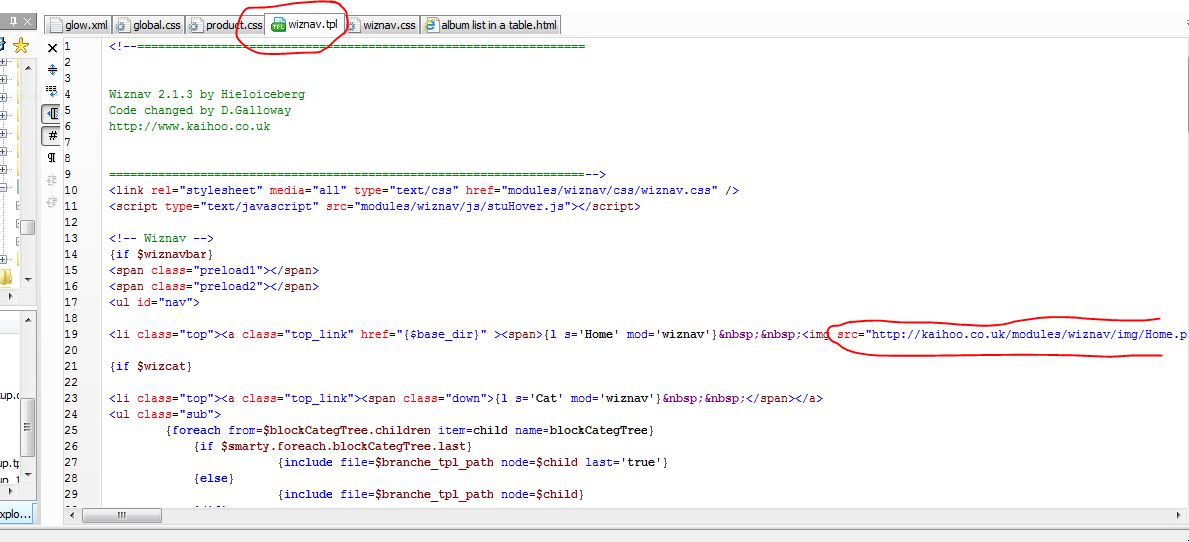This screenshot has width=1189, height=542.
Task: Select the wiznav.tpl tab
Action: (x=305, y=25)
